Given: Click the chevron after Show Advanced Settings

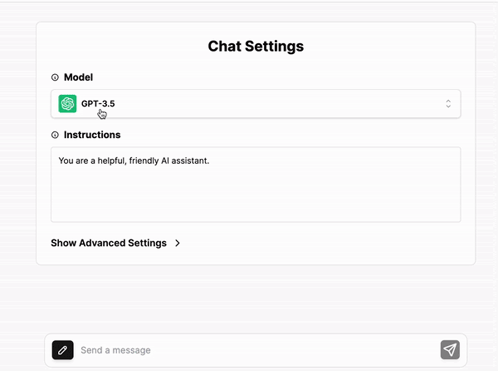Looking at the screenshot, I should pos(177,243).
